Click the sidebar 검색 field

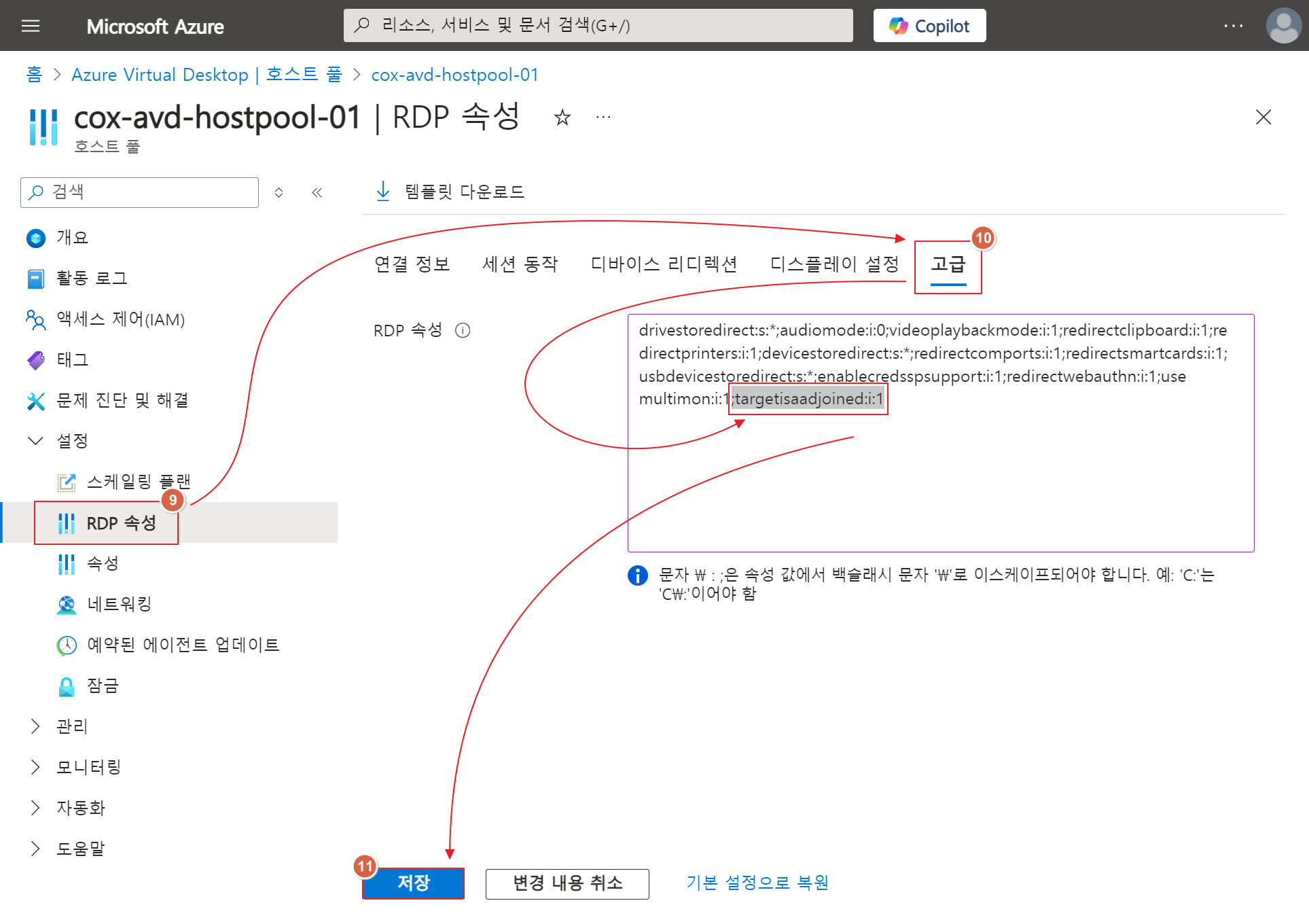[x=140, y=192]
